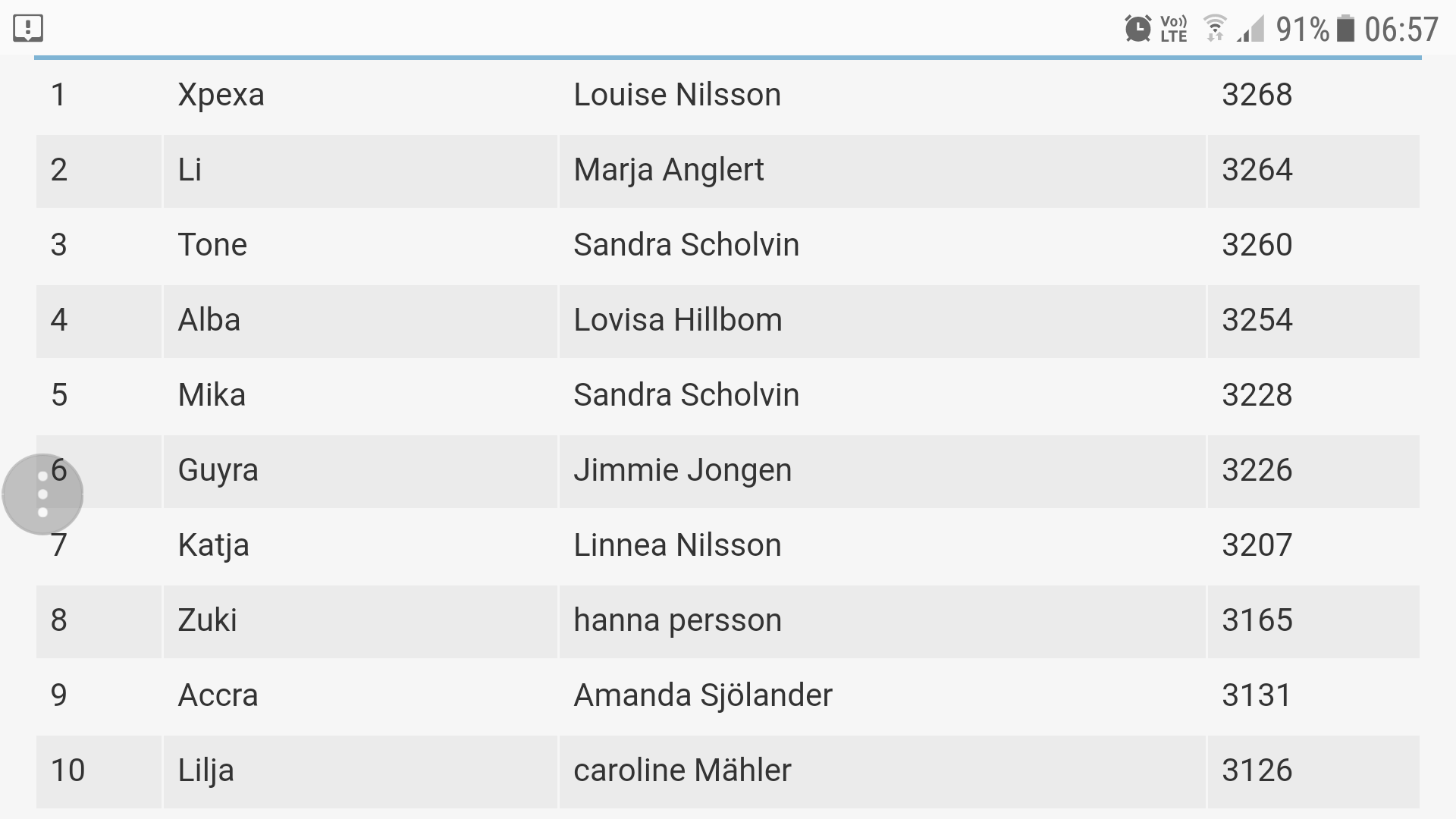Select the Alba row entry
The height and width of the screenshot is (819, 1456).
pos(209,320)
